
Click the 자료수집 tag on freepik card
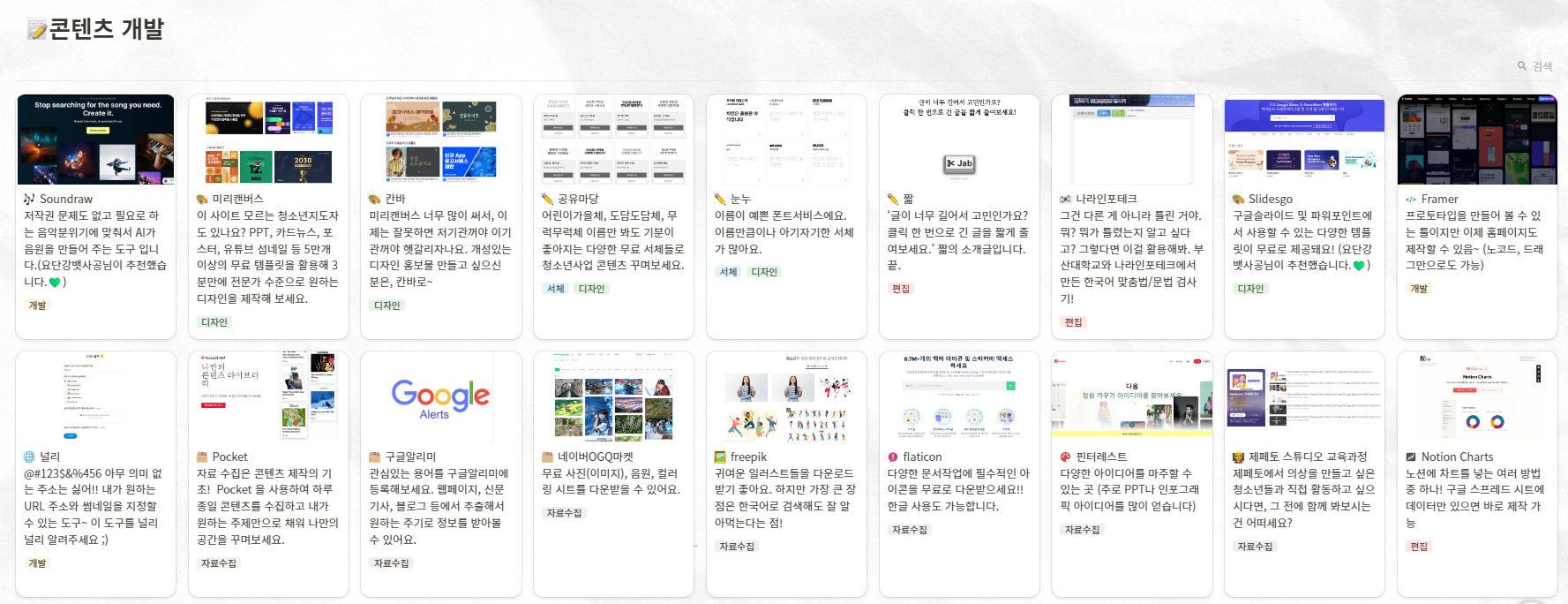click(737, 547)
